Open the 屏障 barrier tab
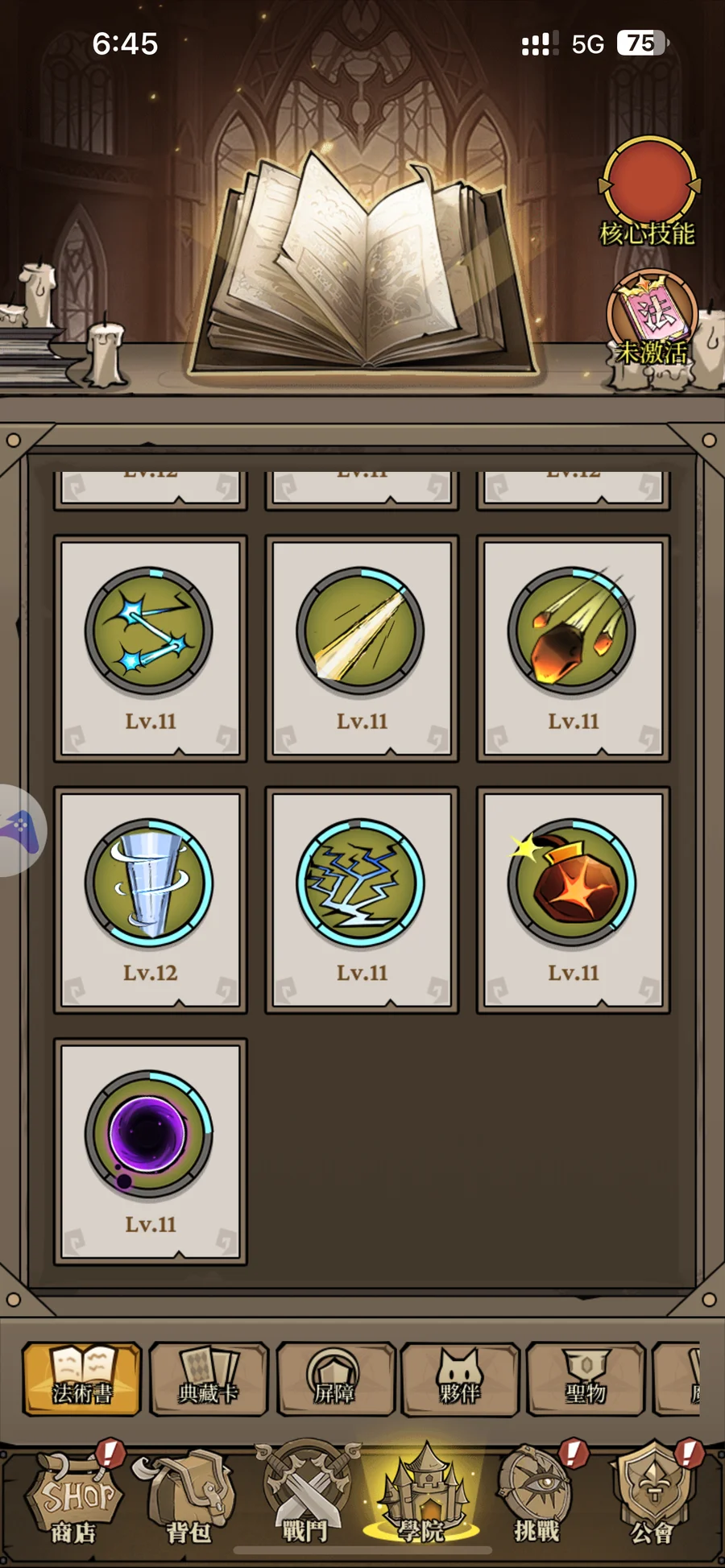The width and height of the screenshot is (725, 1568). (x=335, y=1379)
